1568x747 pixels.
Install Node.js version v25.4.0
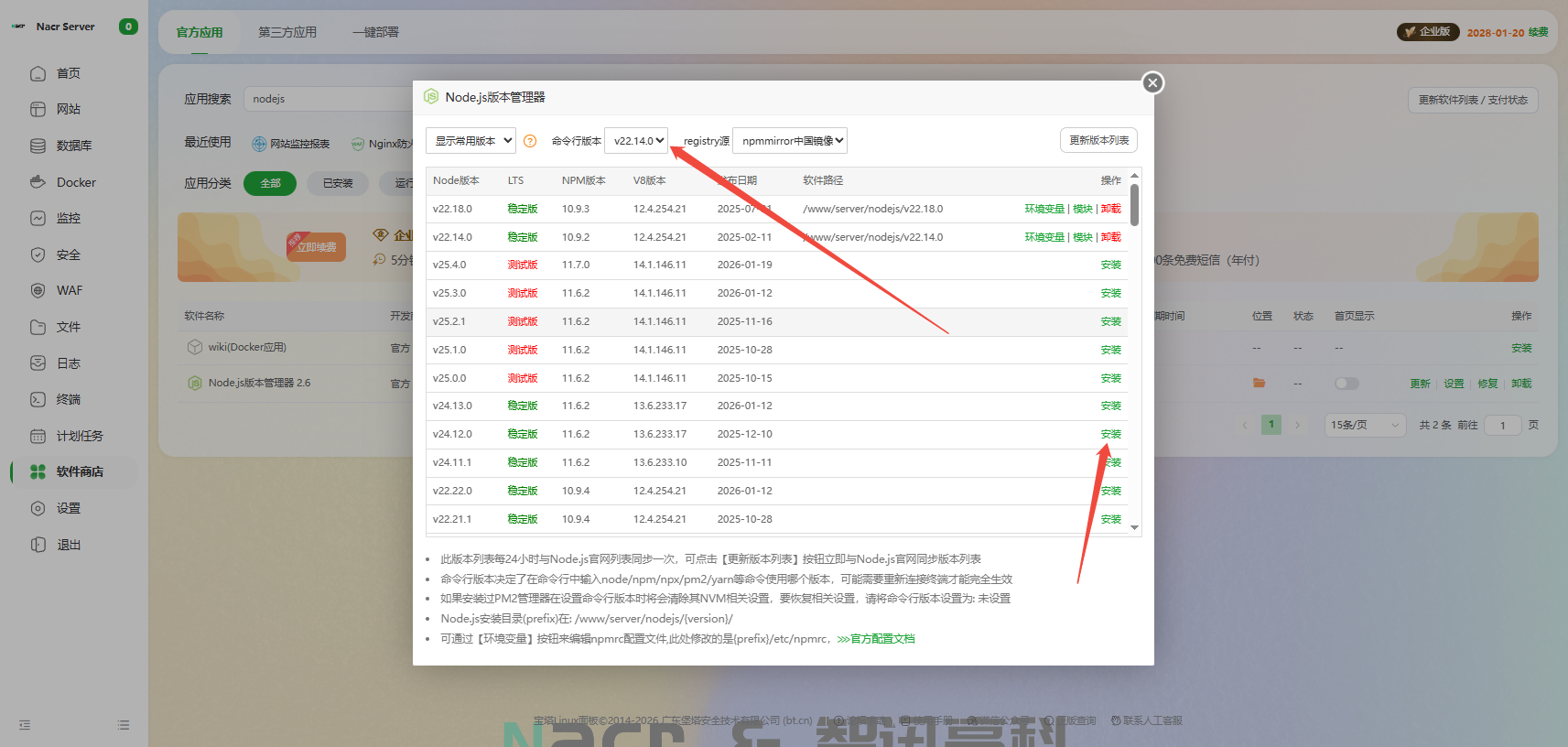coord(1110,265)
